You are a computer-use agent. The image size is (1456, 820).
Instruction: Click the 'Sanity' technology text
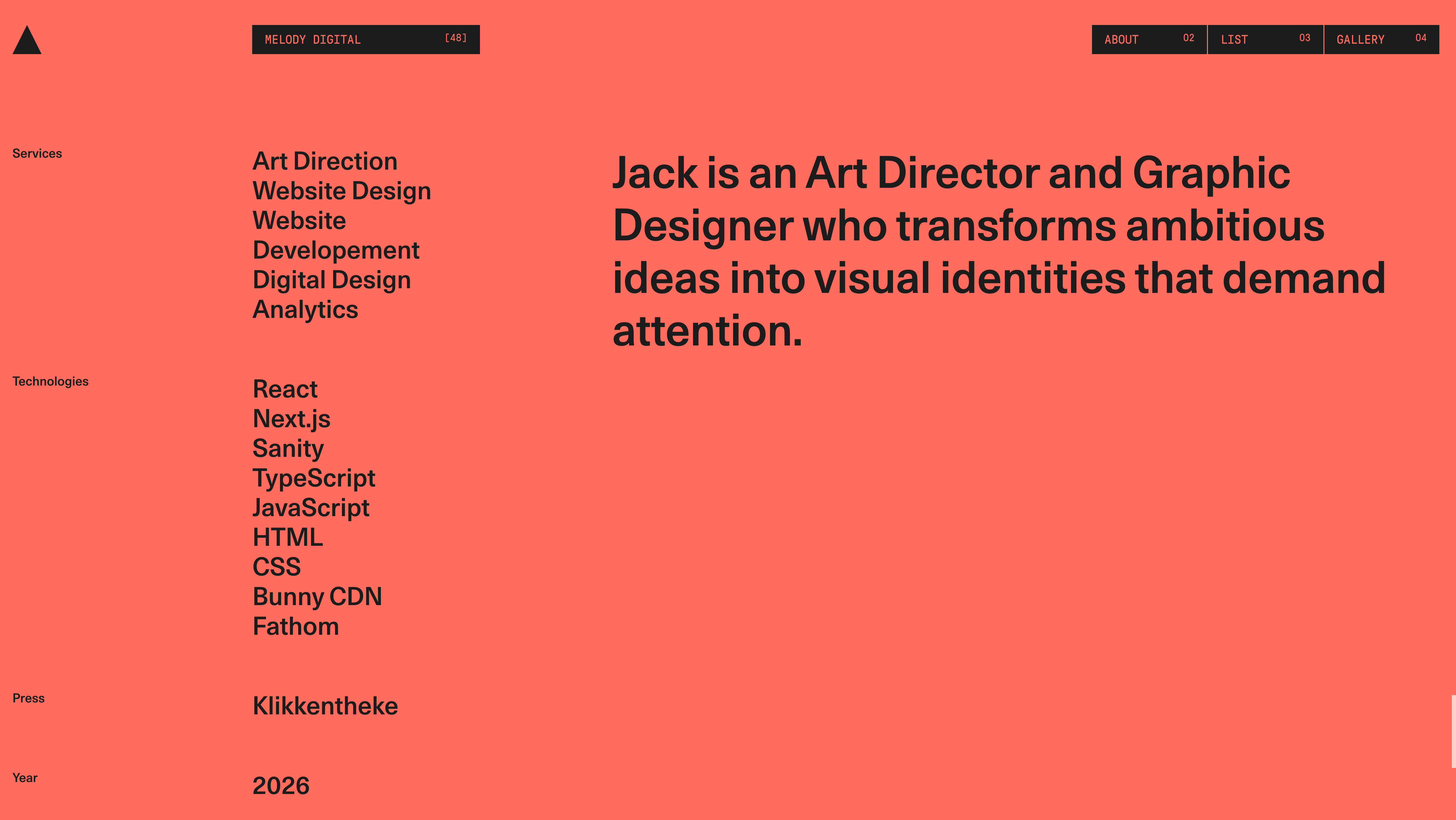click(x=288, y=449)
